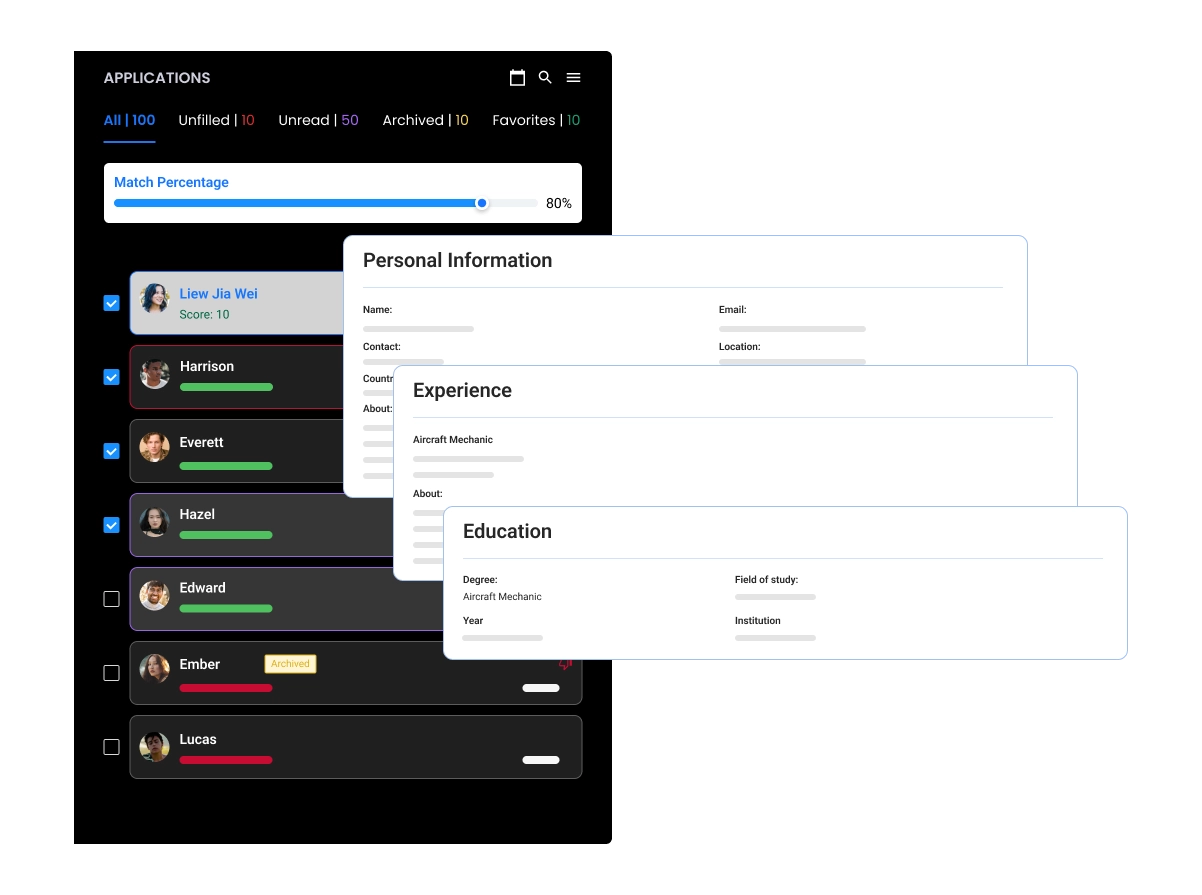Switch to the Archived | 10 tab
This screenshot has width=1202, height=895.
[425, 120]
